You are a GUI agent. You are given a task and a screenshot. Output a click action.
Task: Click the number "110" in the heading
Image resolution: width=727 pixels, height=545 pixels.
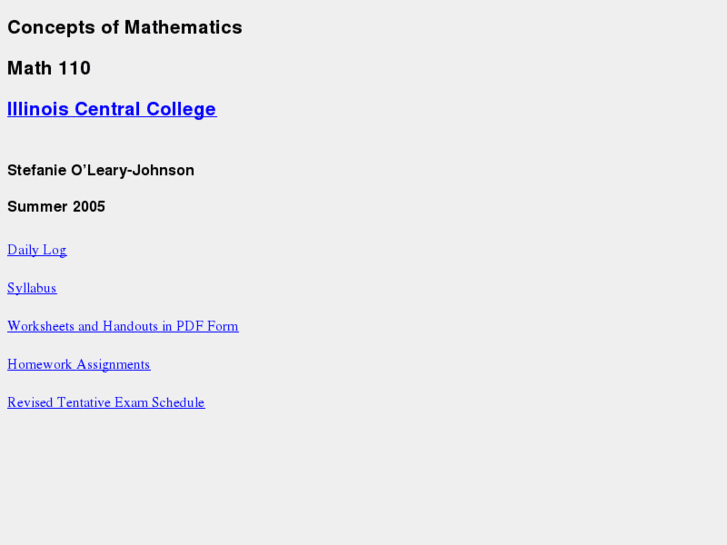click(74, 68)
